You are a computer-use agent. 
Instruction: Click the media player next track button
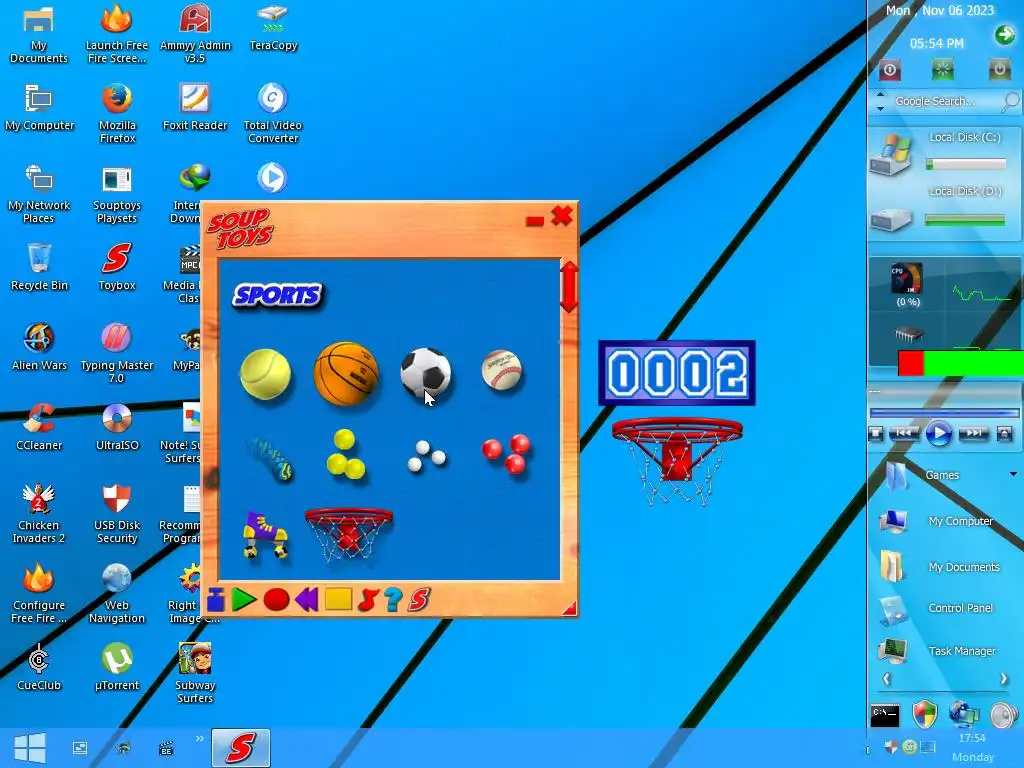973,433
